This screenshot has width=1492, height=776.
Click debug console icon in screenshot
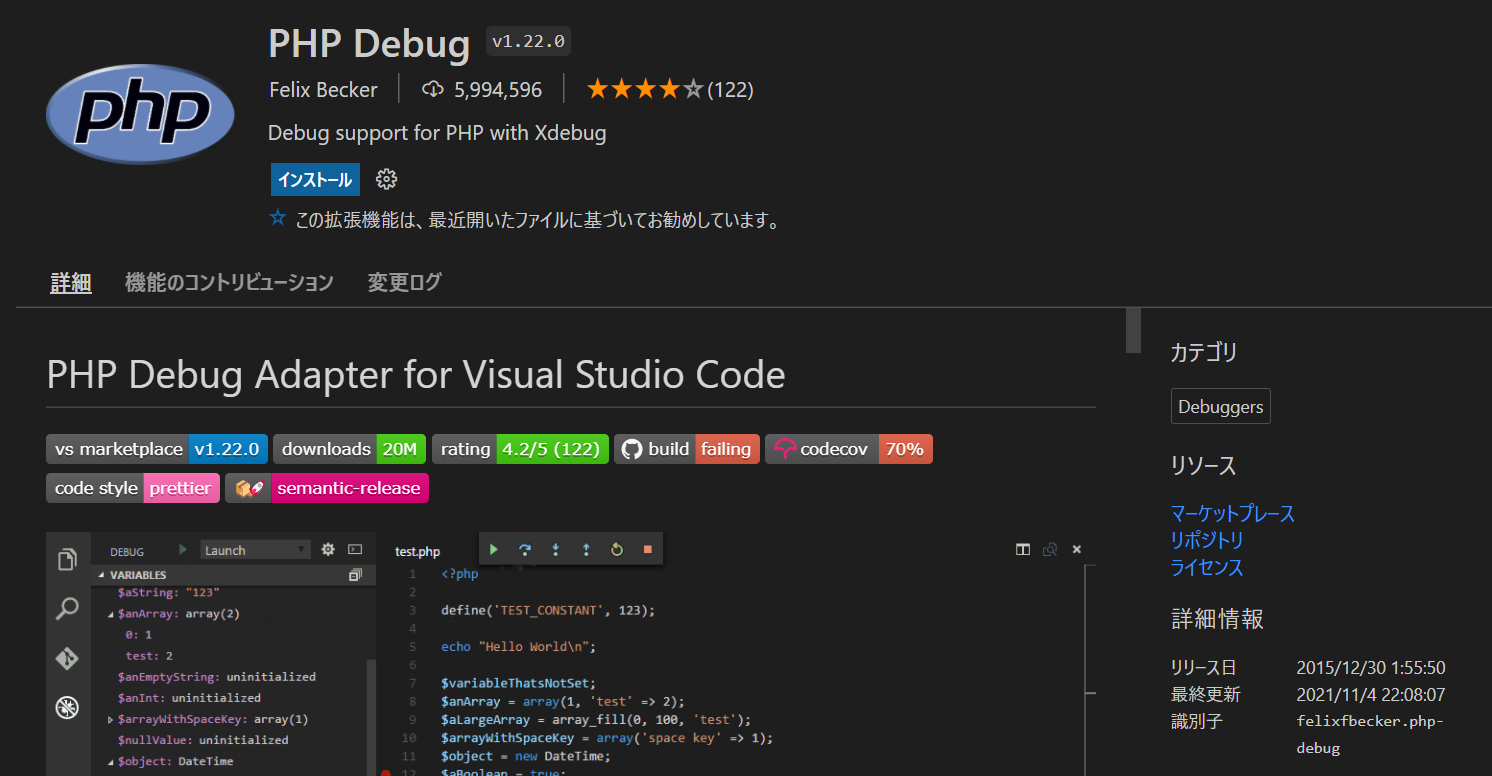[x=355, y=549]
